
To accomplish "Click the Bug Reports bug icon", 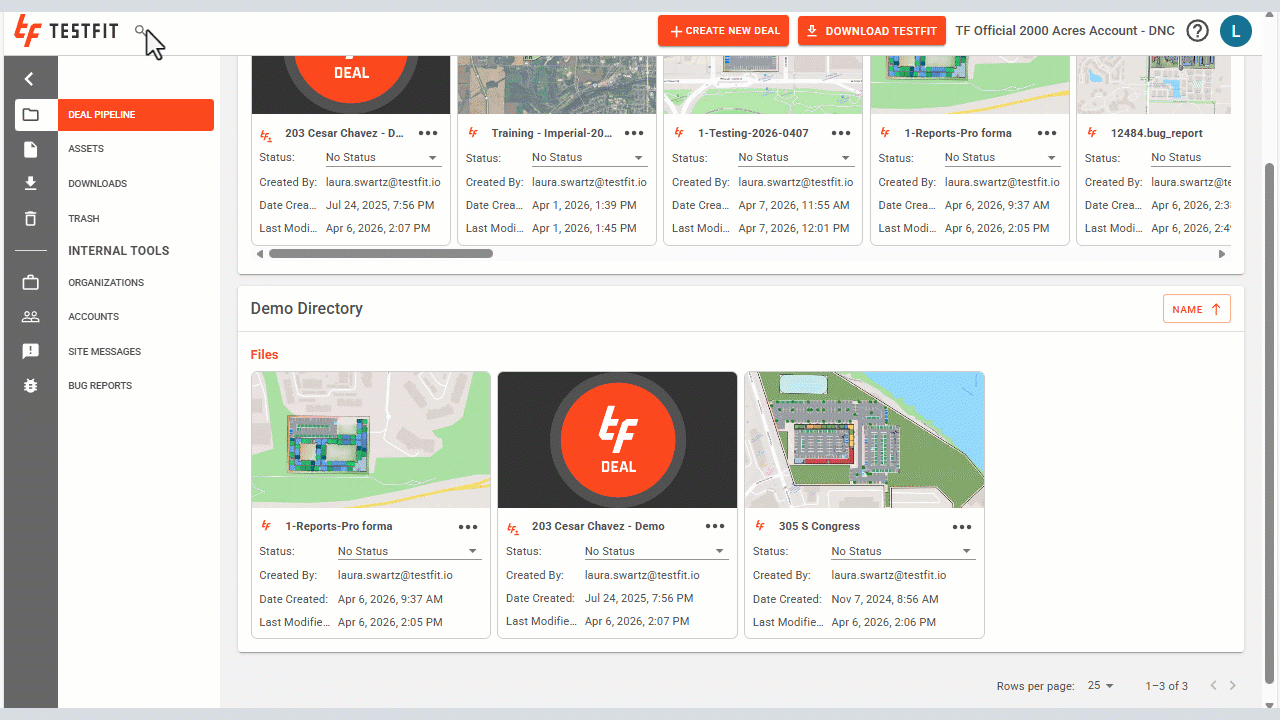I will (30, 386).
